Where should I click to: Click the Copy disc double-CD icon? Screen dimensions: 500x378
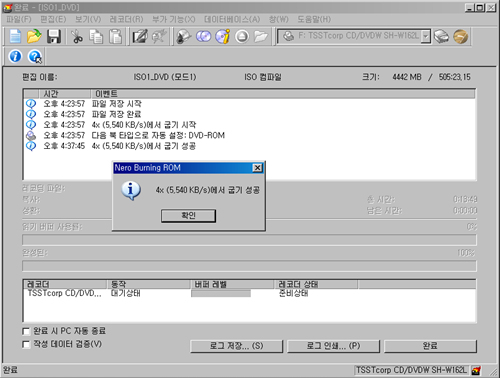pos(203,36)
